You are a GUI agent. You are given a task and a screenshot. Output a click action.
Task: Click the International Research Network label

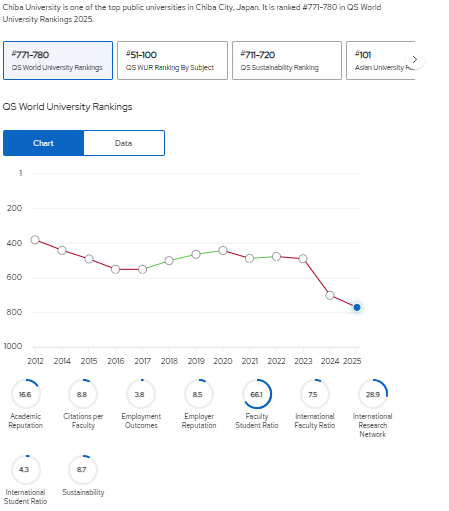coord(373,425)
